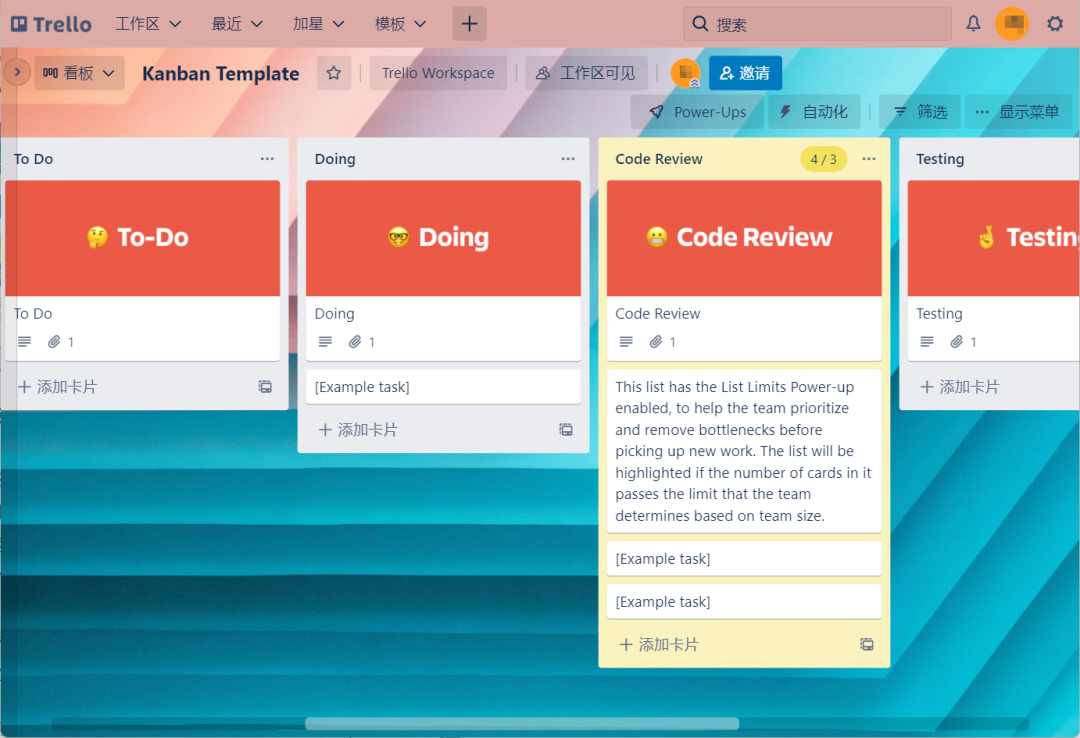Open the account avatar in top bar
Viewport: 1080px width, 738px height.
(x=1012, y=23)
